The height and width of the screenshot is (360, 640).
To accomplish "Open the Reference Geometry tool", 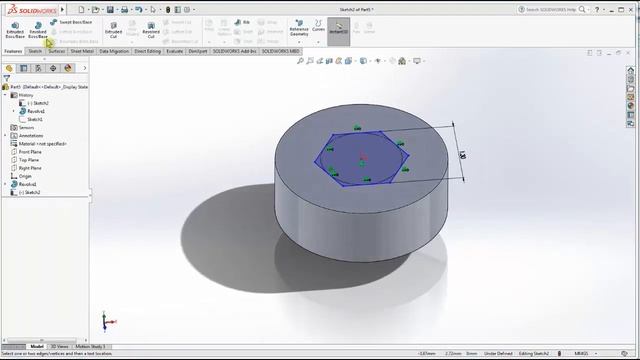I will click(299, 28).
